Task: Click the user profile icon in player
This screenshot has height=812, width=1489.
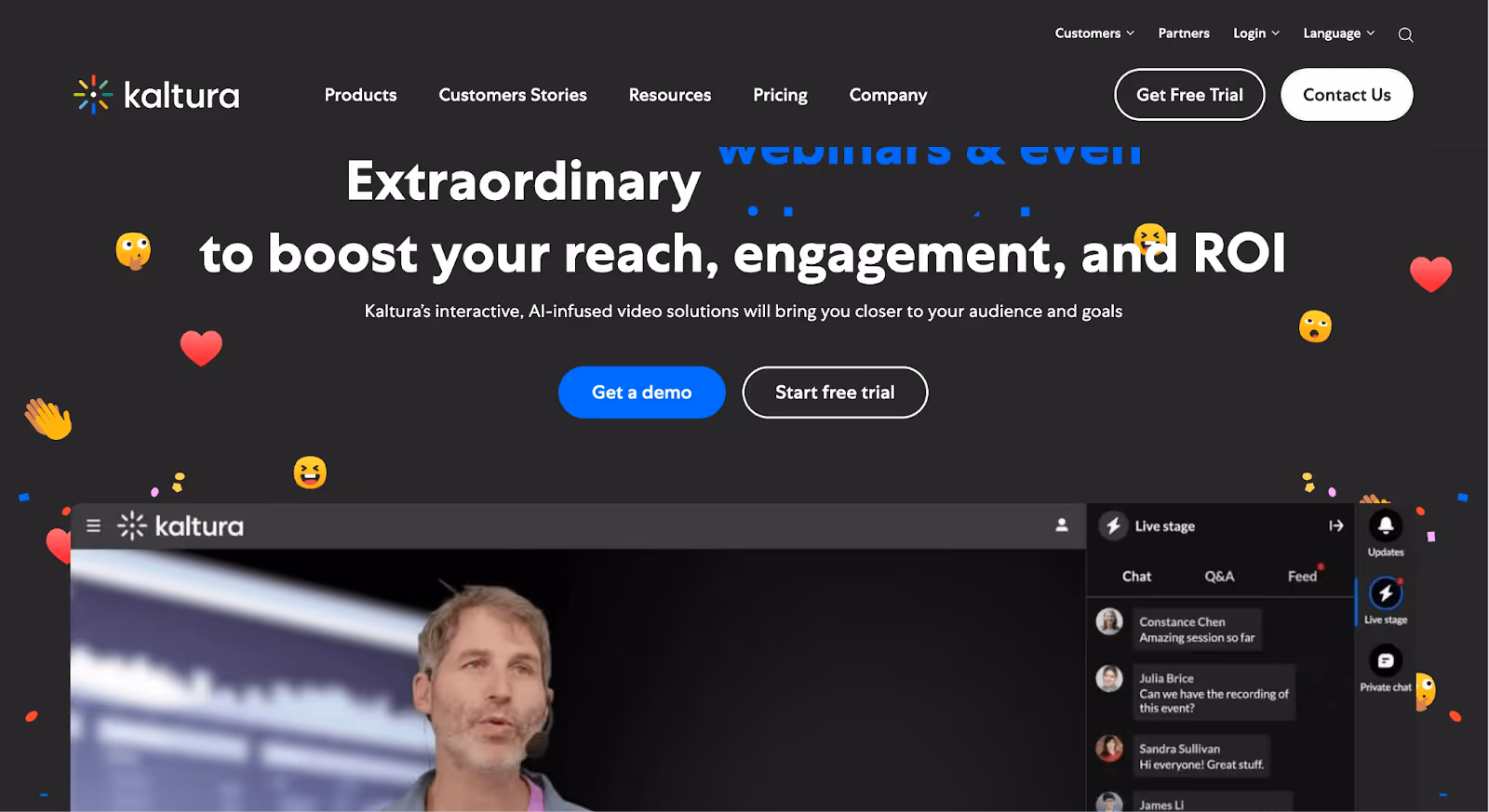Action: point(1062,526)
